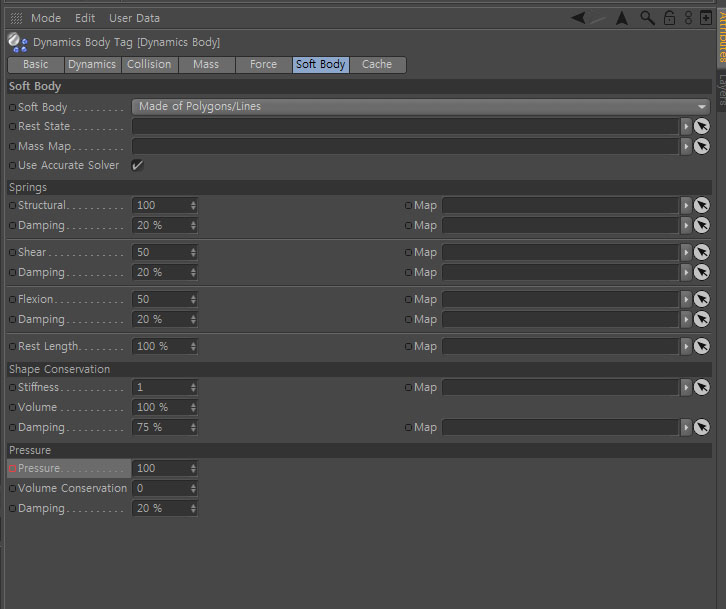Image resolution: width=726 pixels, height=609 pixels.
Task: Click the Flexion value stepper arrows
Action: (193, 299)
